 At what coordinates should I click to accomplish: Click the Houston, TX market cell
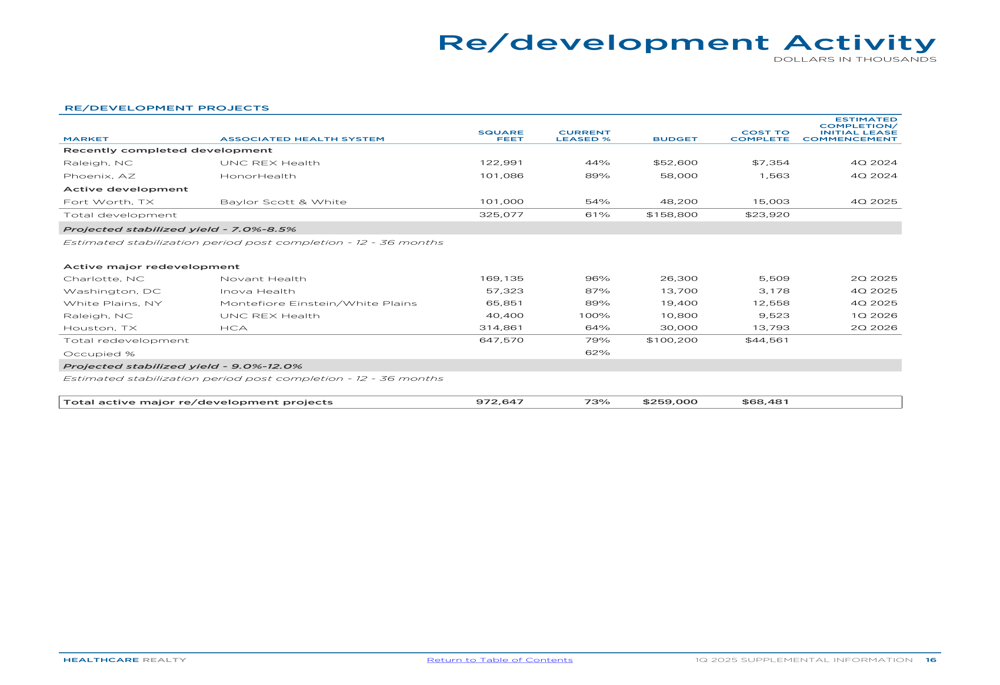(x=100, y=328)
